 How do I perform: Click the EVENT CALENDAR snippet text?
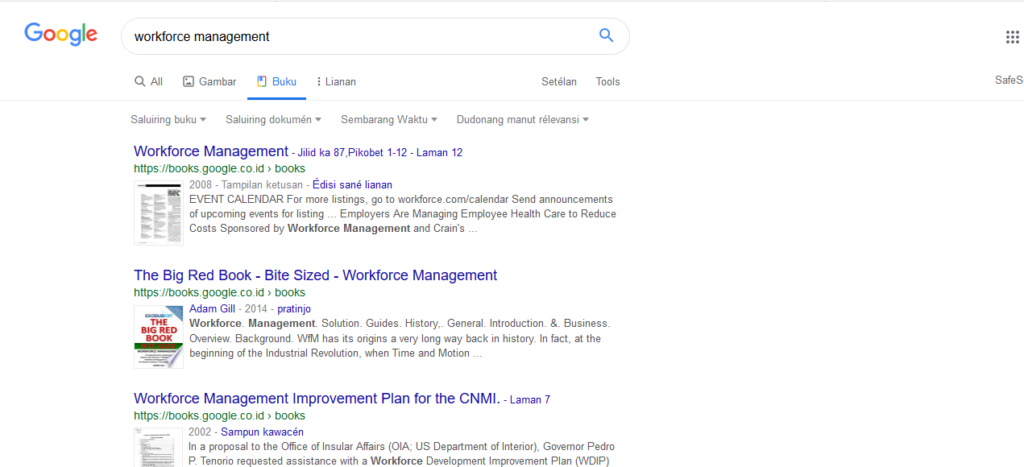(x=403, y=214)
